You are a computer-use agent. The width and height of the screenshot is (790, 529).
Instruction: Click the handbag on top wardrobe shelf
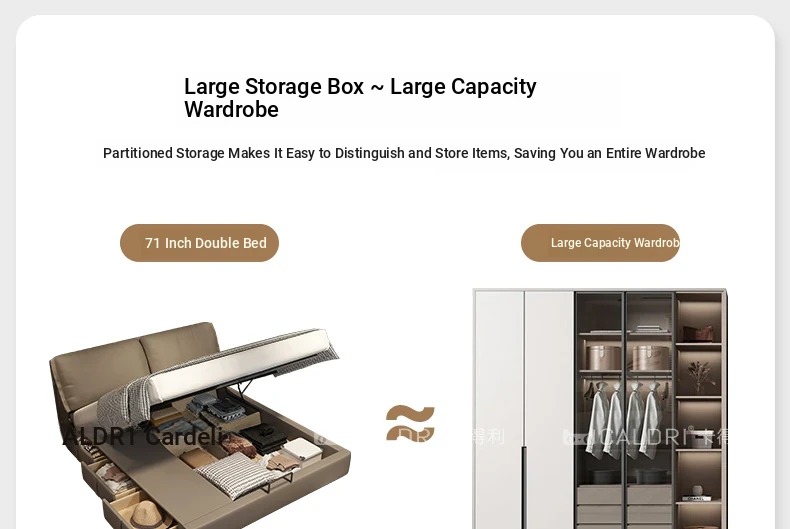tap(698, 333)
